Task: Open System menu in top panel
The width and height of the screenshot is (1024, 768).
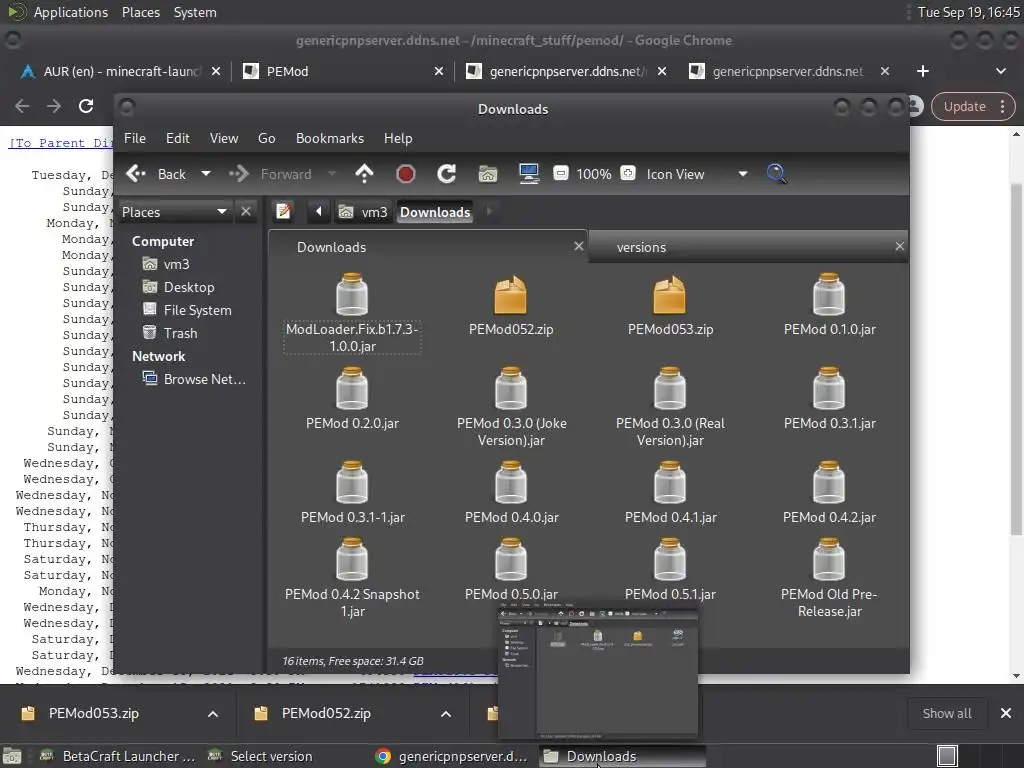Action: (x=195, y=12)
